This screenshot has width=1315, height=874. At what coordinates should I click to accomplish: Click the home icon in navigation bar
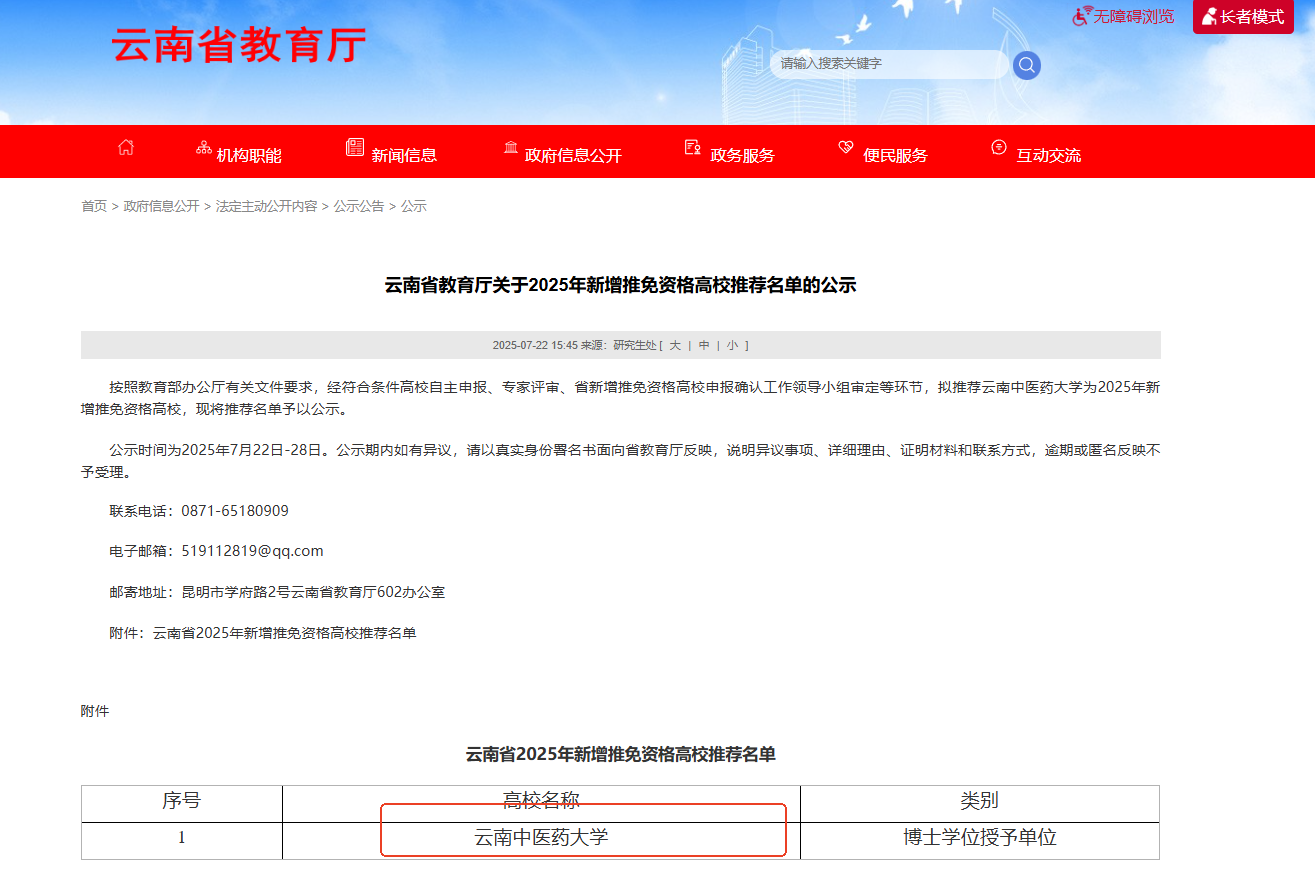pyautogui.click(x=125, y=148)
